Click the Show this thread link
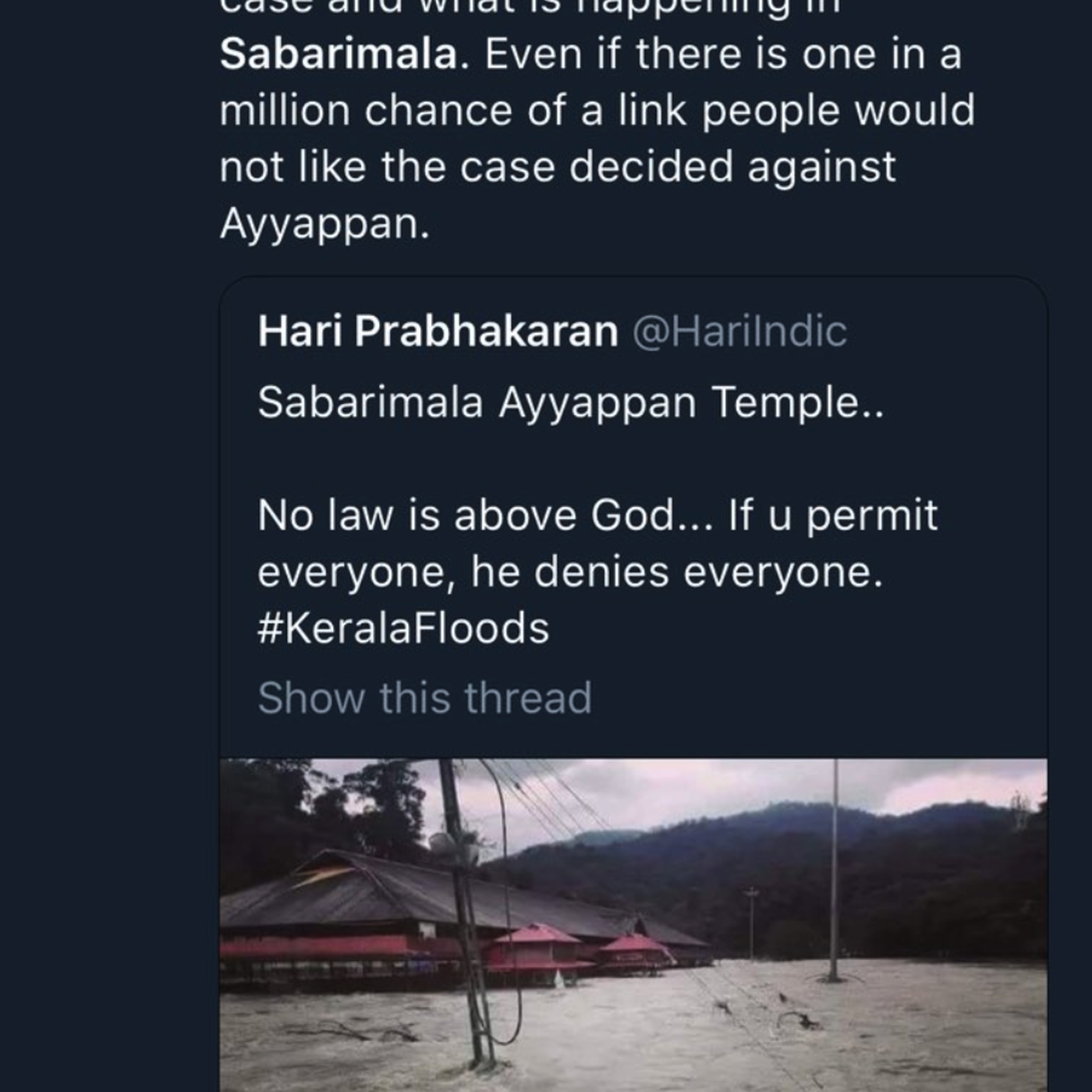The image size is (1092, 1092). click(424, 697)
